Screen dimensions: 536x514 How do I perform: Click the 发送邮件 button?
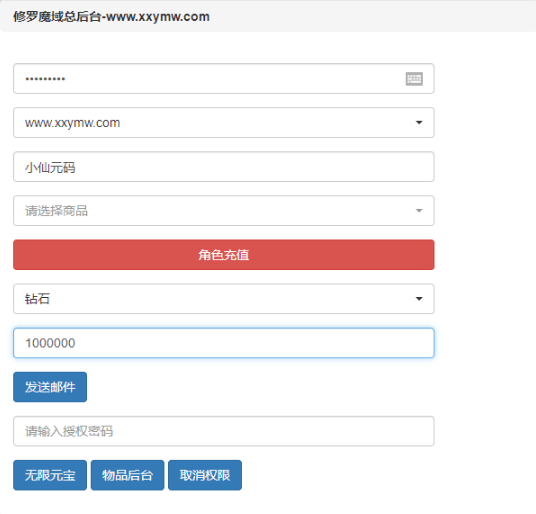click(x=50, y=387)
